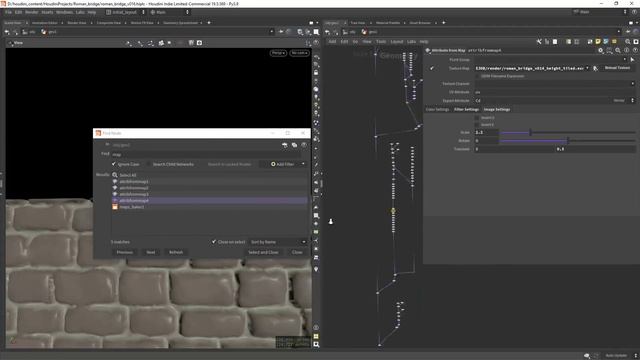The image size is (640, 360).
Task: Open Texture Map file chooser icon
Action: (596, 68)
